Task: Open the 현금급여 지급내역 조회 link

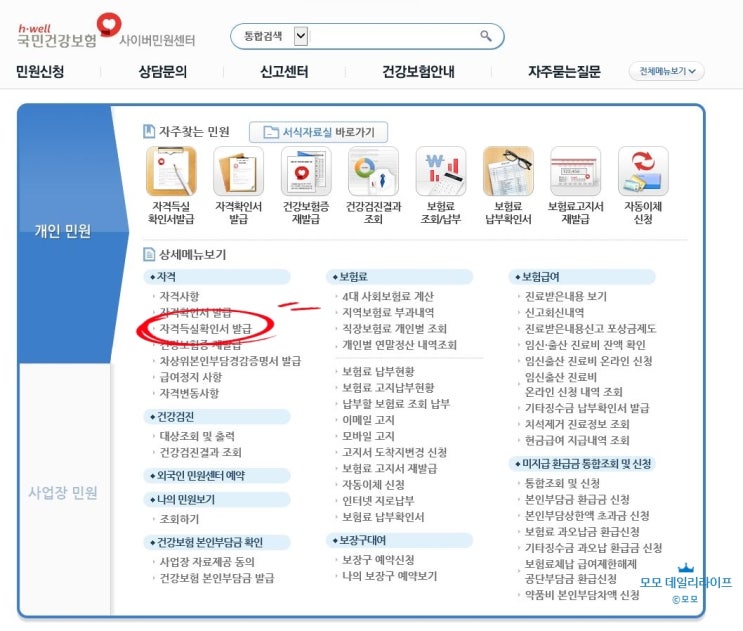Action: pyautogui.click(x=577, y=440)
